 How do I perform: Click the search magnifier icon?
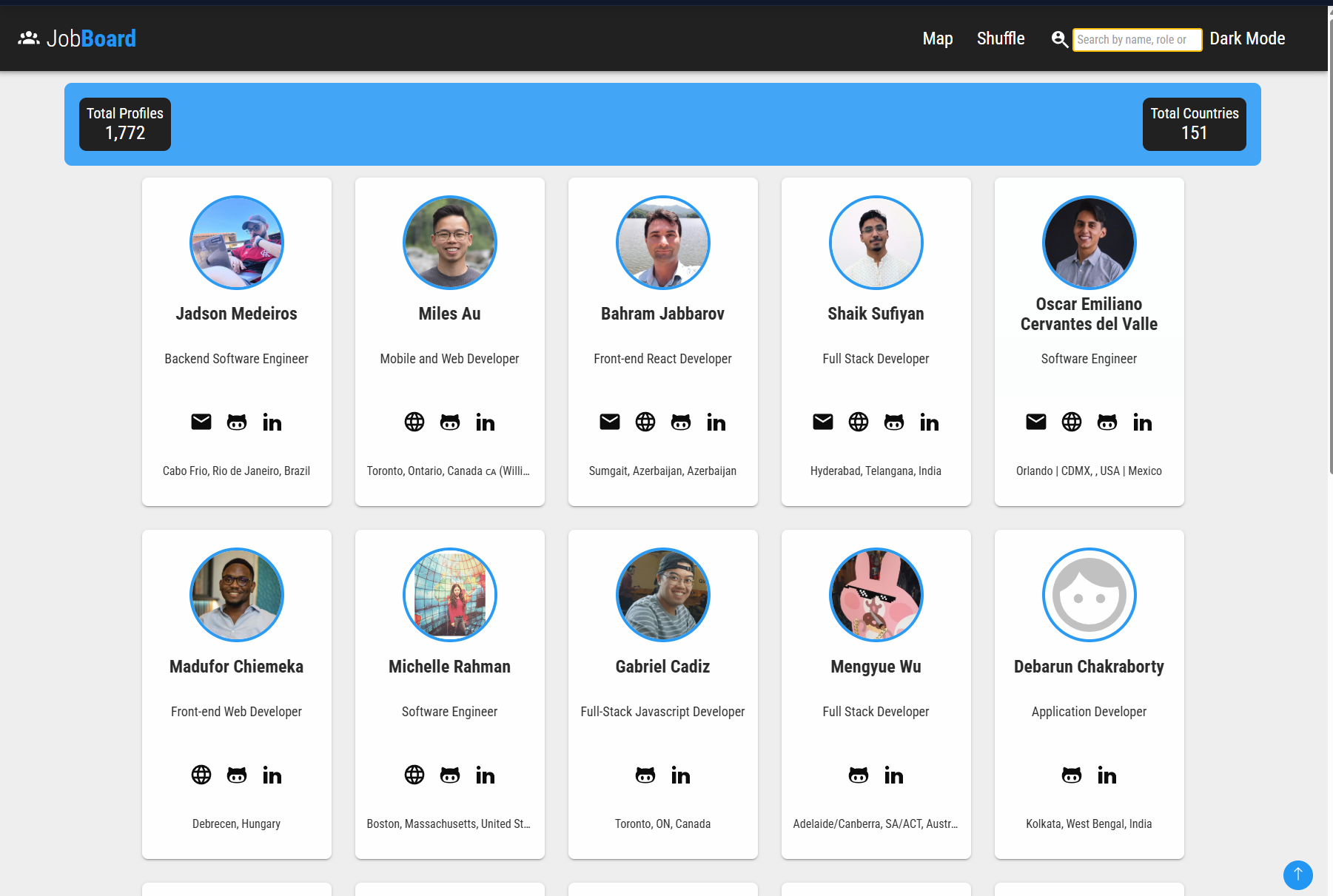tap(1059, 39)
